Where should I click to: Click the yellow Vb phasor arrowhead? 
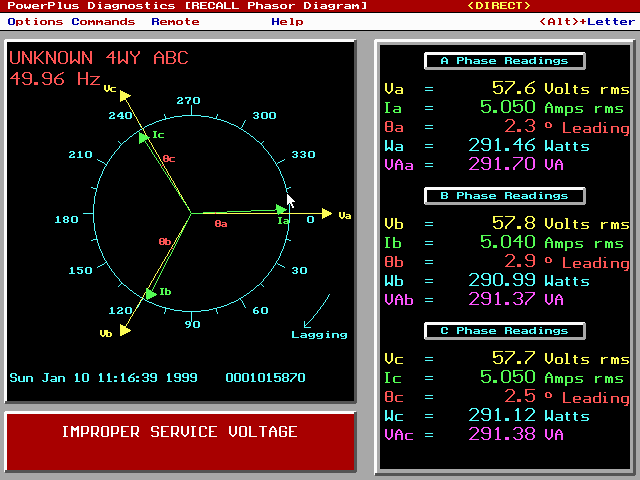coord(124,329)
